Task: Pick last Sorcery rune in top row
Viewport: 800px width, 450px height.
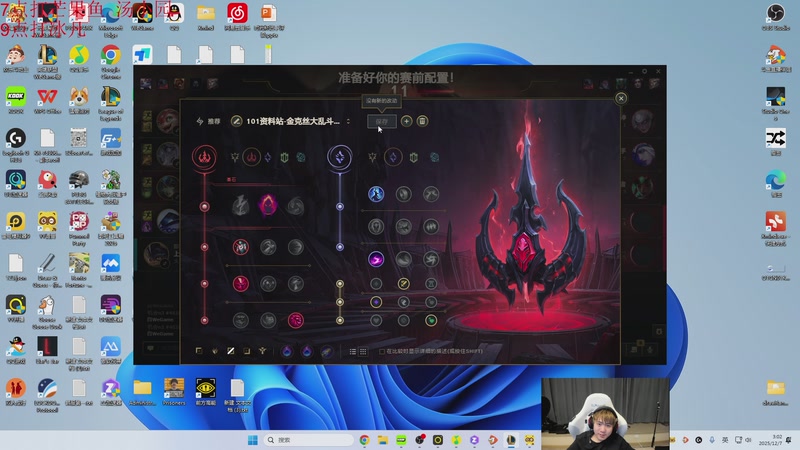Action: point(431,194)
